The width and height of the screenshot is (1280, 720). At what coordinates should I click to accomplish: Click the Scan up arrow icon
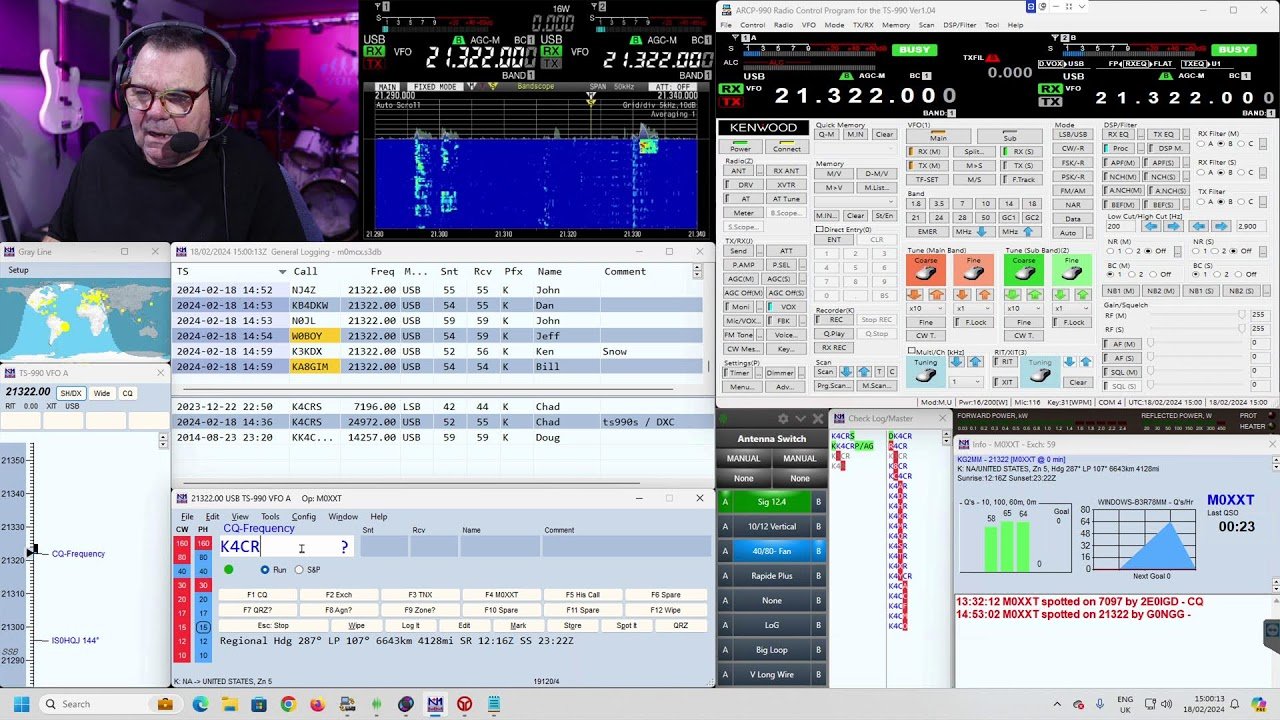(x=864, y=372)
